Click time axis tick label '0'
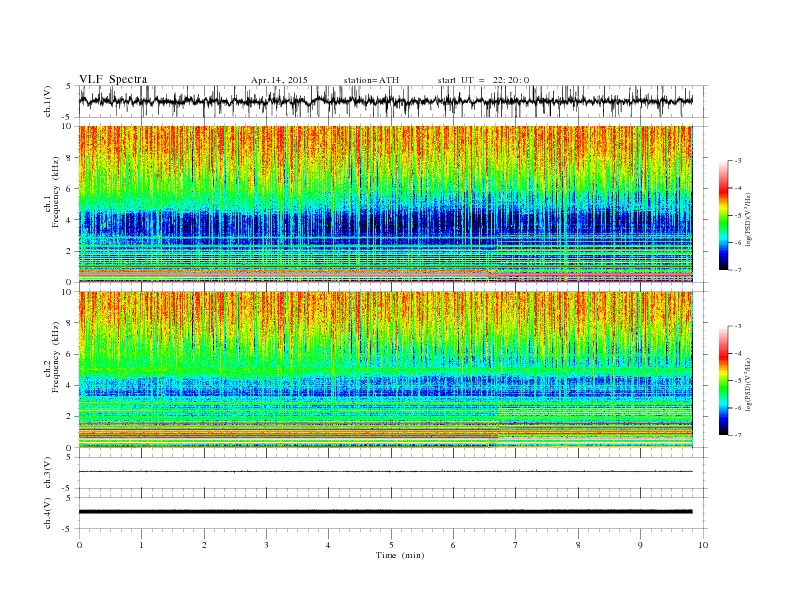This screenshot has height=612, width=792. click(79, 545)
